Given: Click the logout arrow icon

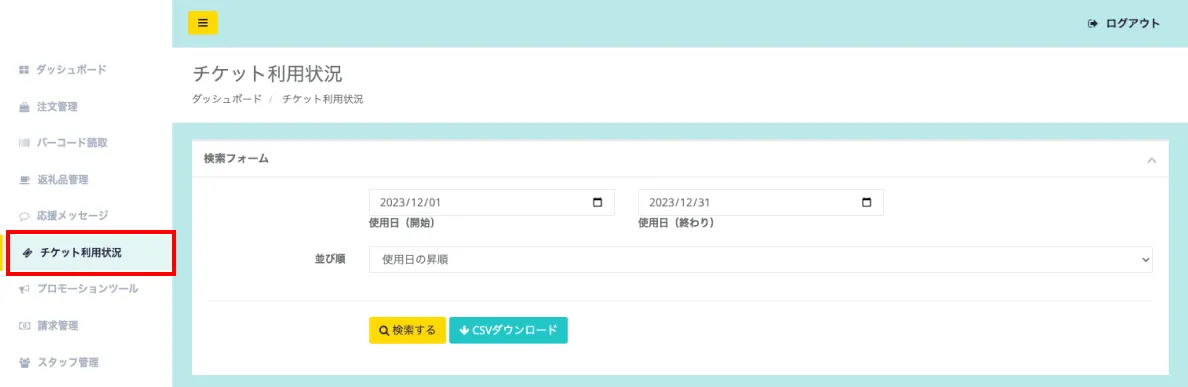Looking at the screenshot, I should tap(1093, 23).
